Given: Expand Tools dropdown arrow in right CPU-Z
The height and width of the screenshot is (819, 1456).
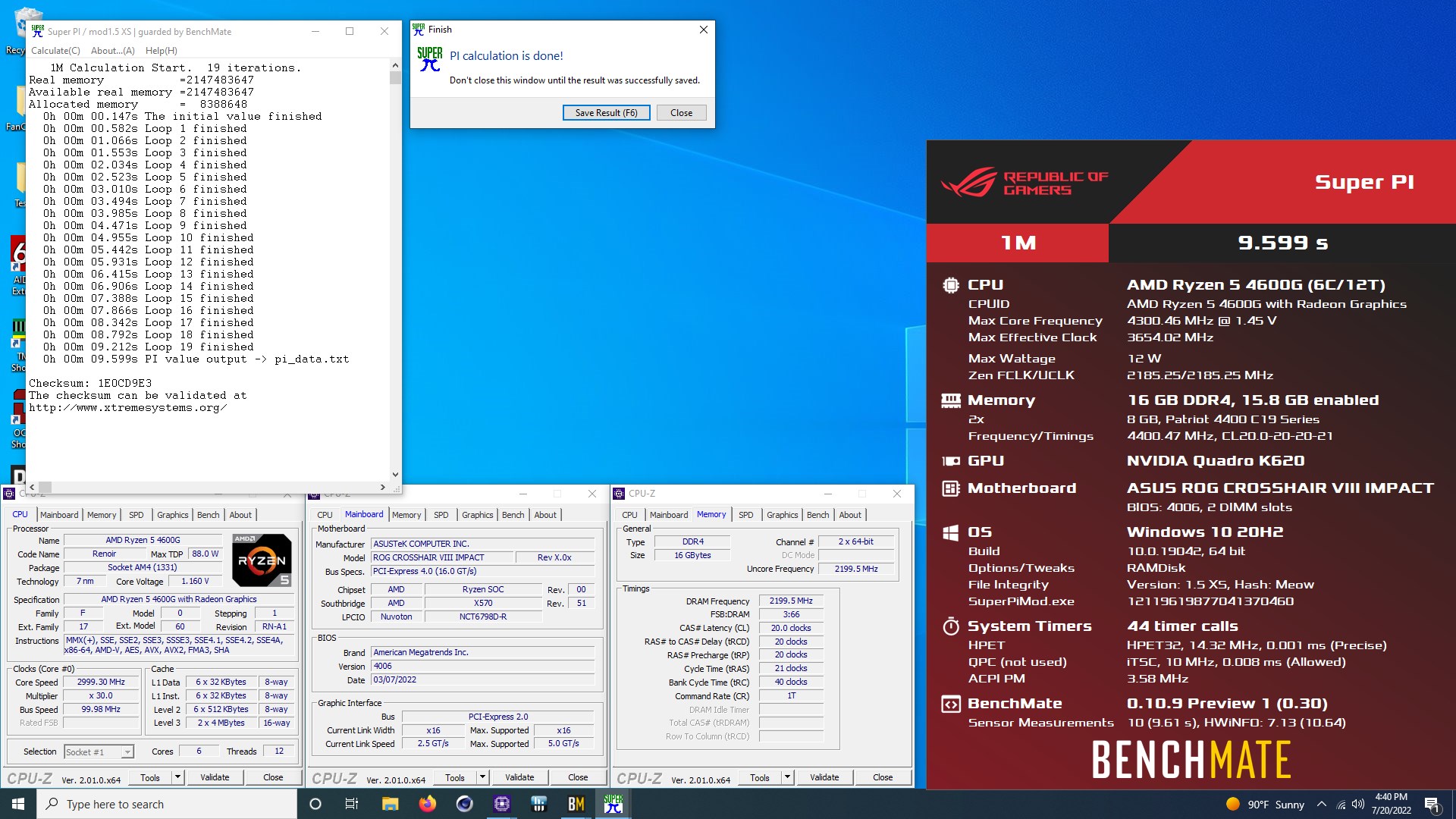Looking at the screenshot, I should click(787, 777).
